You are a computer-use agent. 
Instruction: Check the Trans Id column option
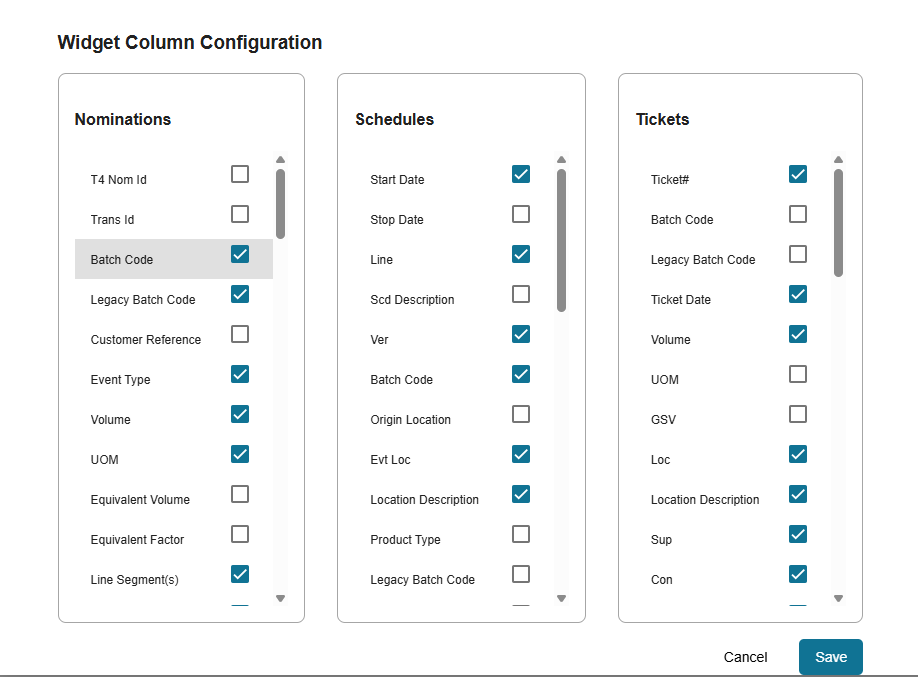click(240, 215)
